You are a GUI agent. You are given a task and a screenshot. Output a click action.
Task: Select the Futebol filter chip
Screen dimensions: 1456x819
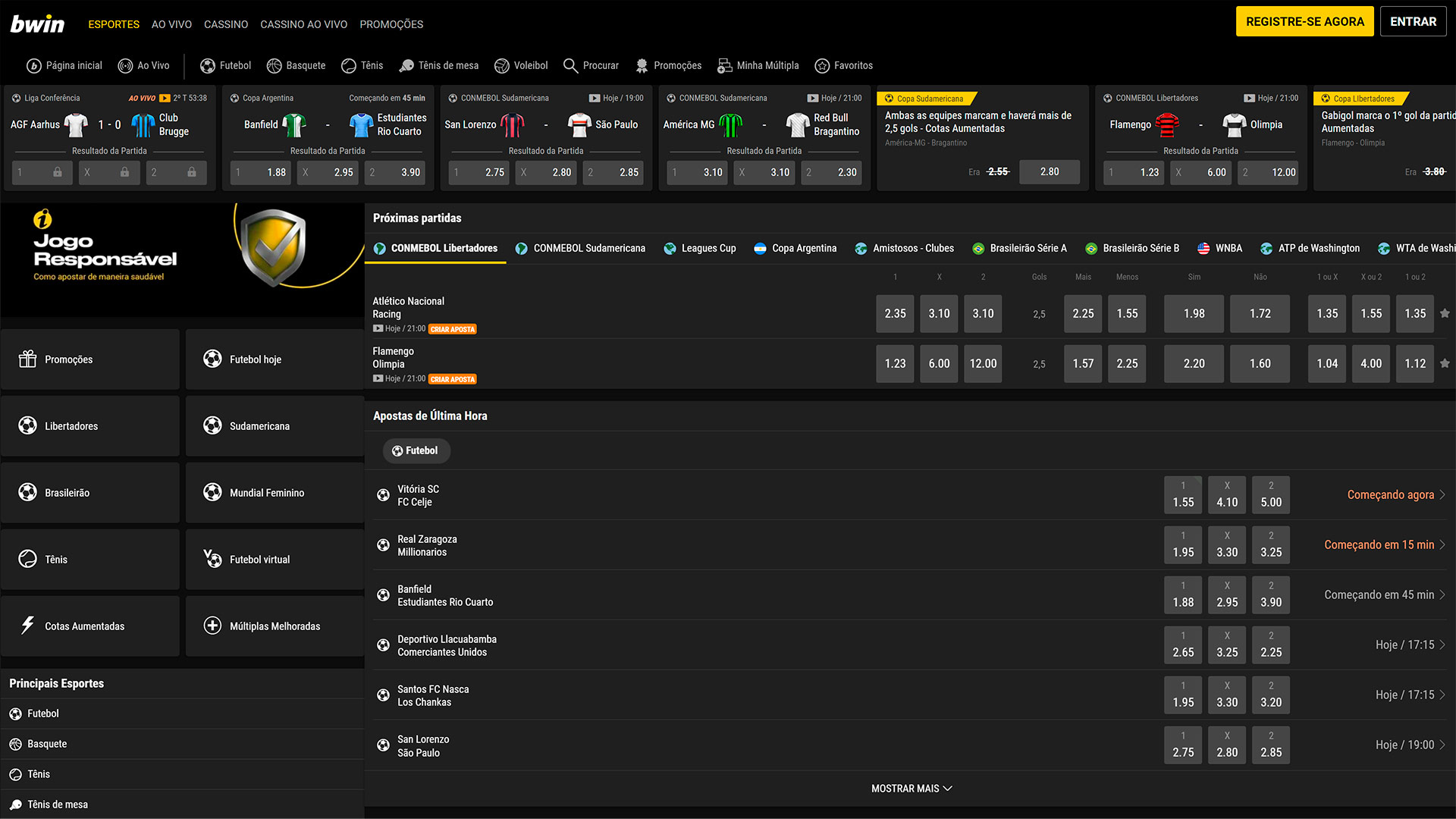(x=416, y=450)
